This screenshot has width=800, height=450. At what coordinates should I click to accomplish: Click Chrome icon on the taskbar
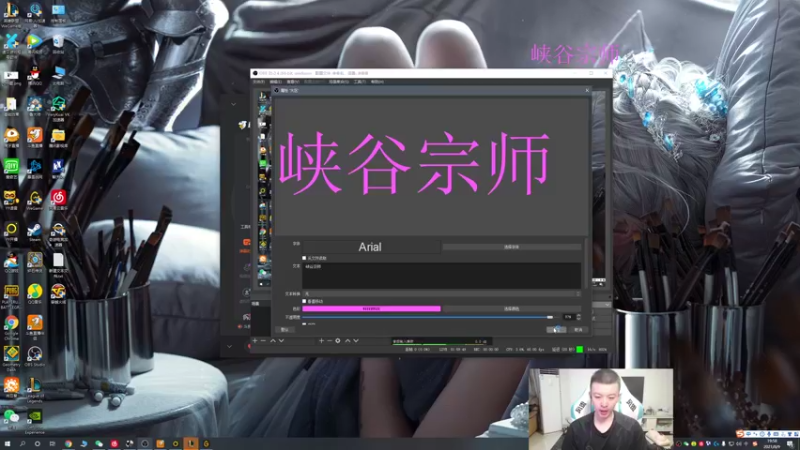(68, 444)
